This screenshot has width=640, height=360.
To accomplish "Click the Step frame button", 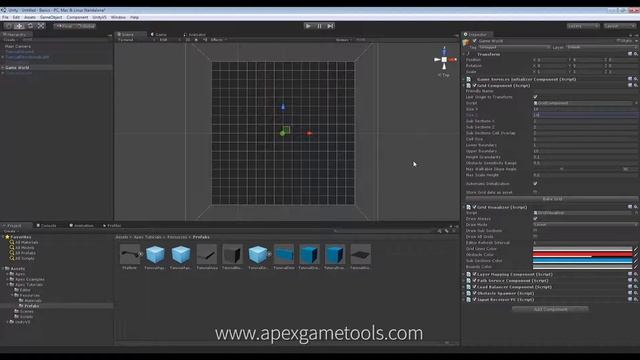I will point(331,26).
